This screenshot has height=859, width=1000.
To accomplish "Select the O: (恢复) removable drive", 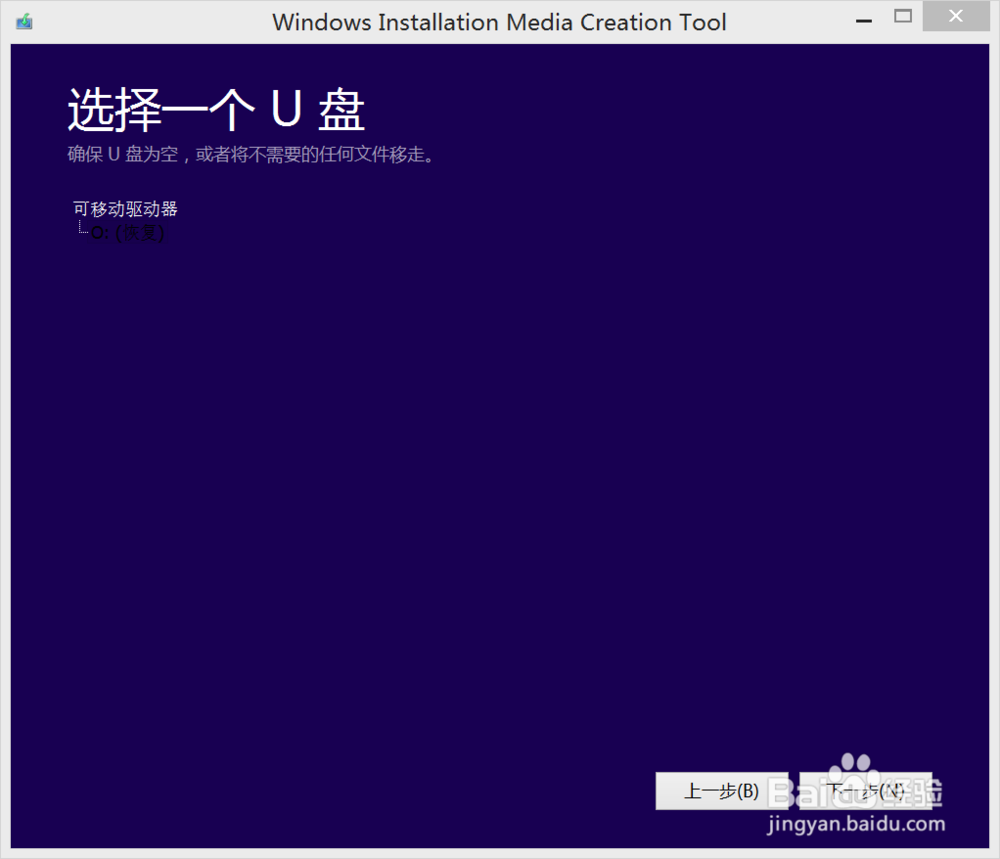I will [128, 233].
